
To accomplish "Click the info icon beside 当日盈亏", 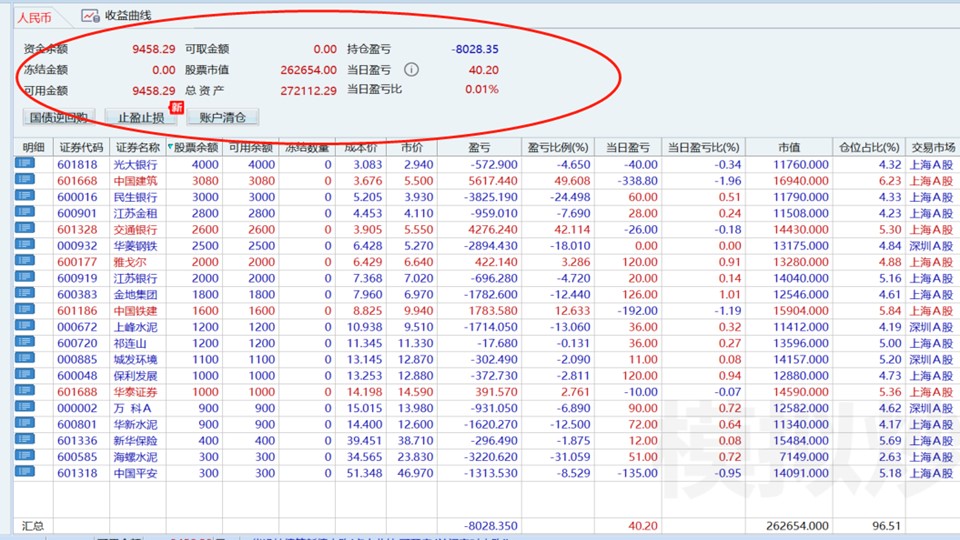I will pos(411,70).
